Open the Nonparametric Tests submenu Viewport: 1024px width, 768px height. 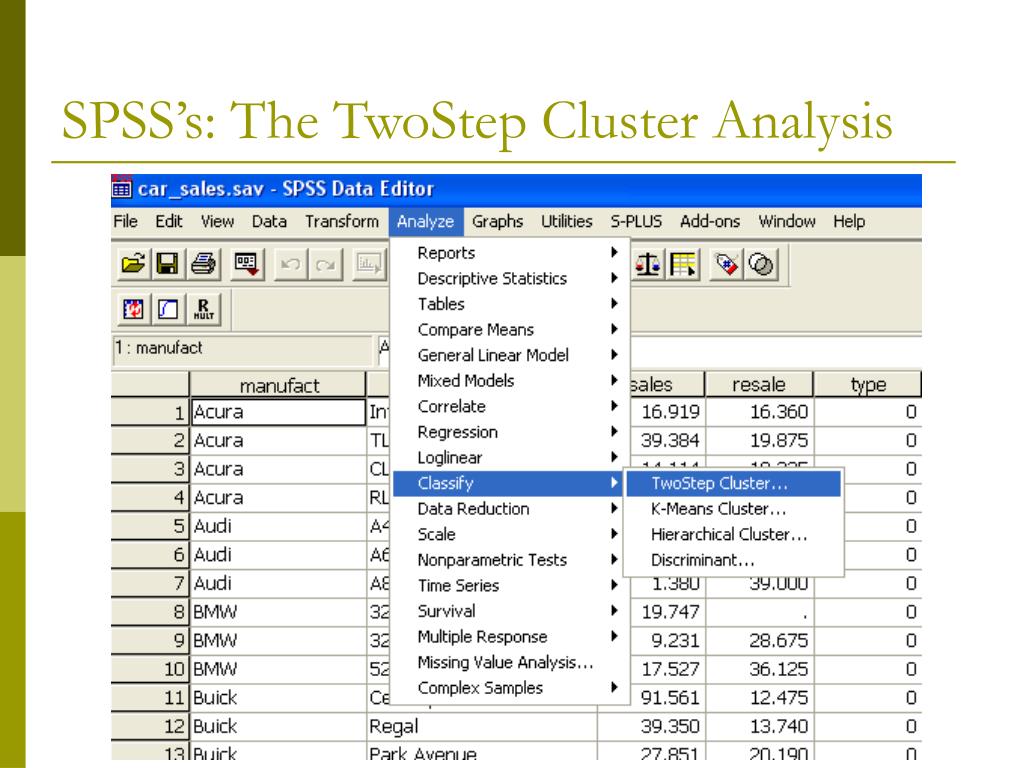coord(507,560)
